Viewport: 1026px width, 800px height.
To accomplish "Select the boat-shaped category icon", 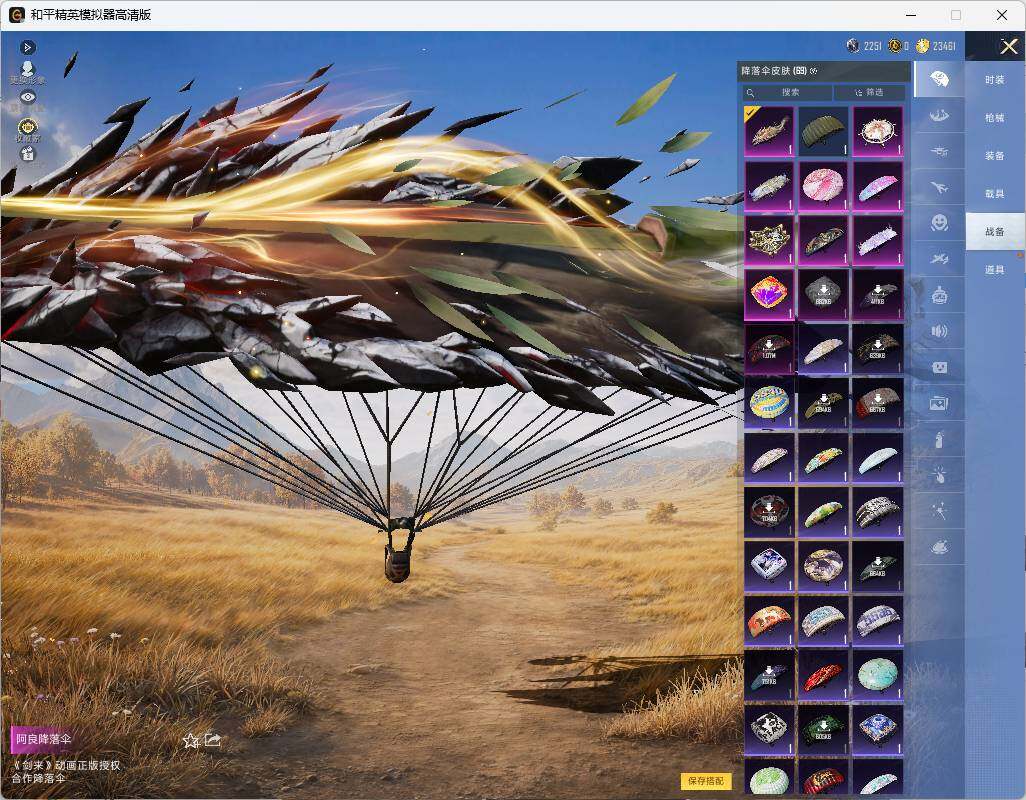I will (939, 116).
